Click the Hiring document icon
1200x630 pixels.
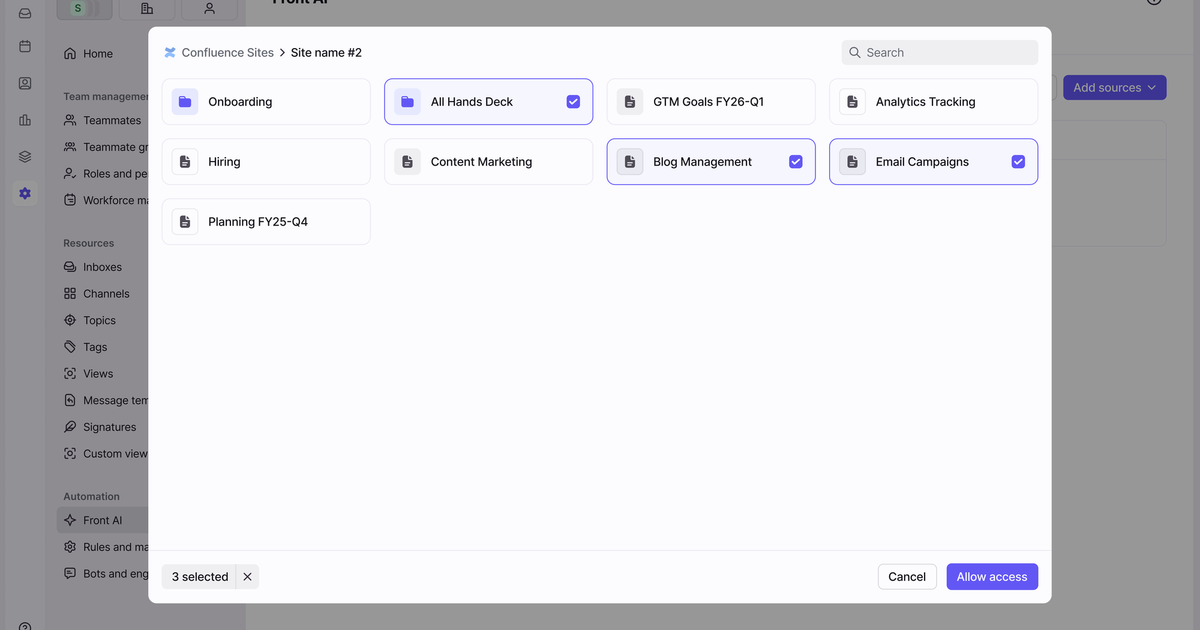coord(185,162)
